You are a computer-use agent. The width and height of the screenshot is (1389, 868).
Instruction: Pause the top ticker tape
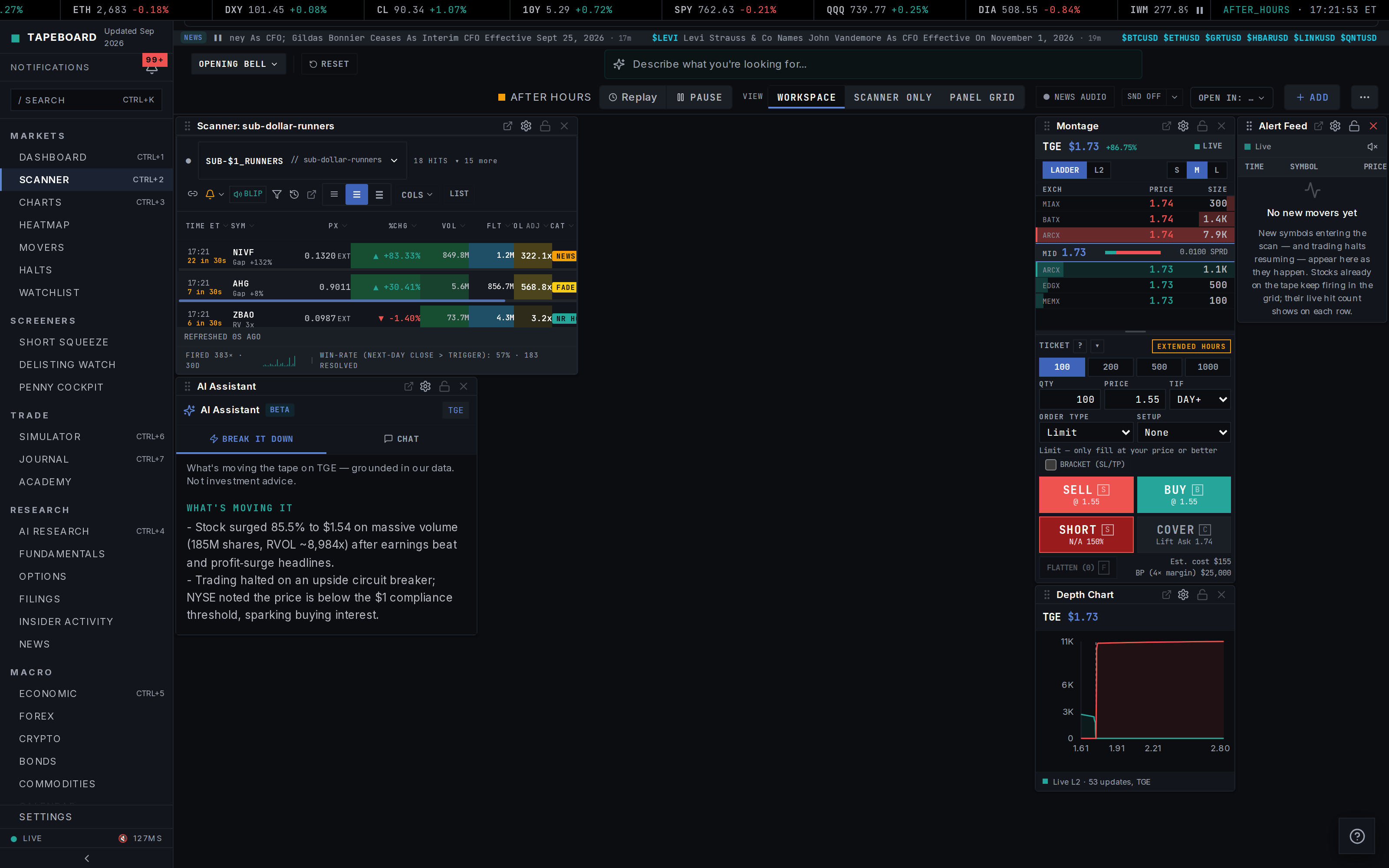click(1199, 10)
